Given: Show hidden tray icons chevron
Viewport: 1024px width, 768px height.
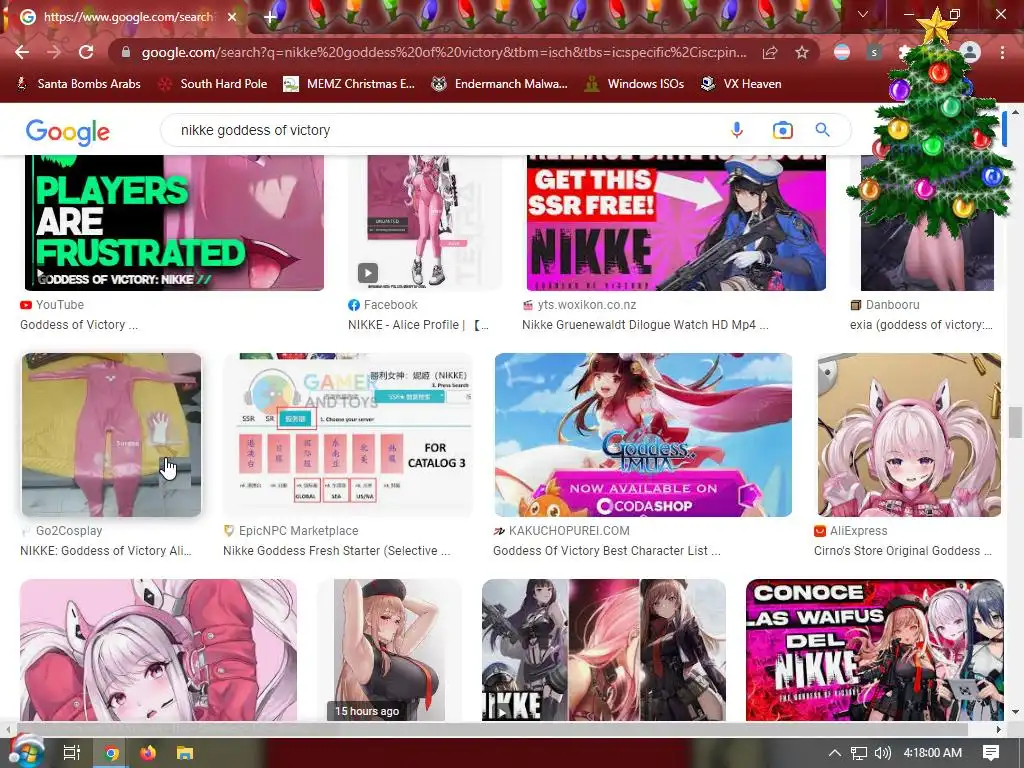Looking at the screenshot, I should coord(835,753).
